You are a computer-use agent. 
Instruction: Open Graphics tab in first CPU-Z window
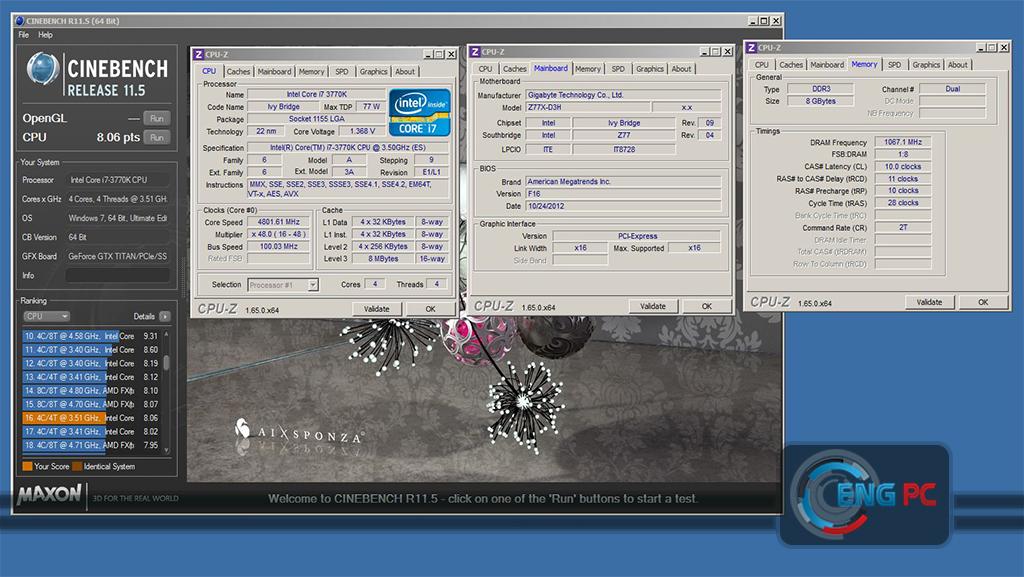pyautogui.click(x=374, y=72)
